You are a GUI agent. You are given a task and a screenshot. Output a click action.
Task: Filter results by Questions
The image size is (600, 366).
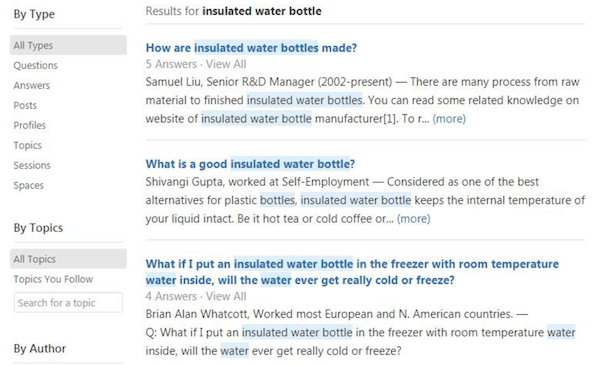click(36, 65)
